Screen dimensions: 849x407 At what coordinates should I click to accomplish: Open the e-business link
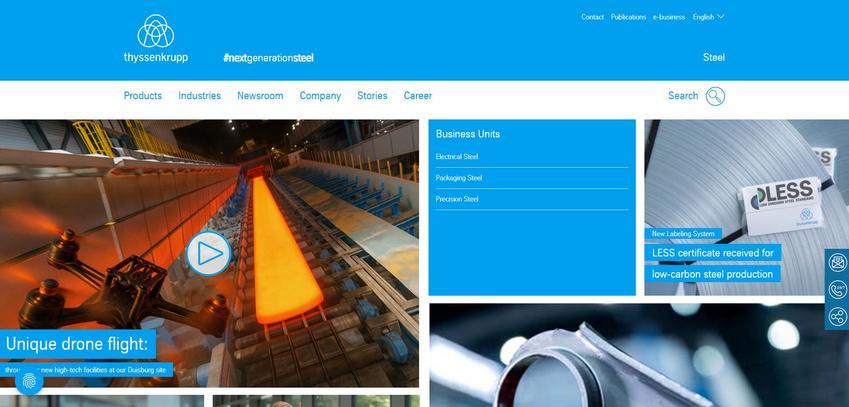point(669,17)
